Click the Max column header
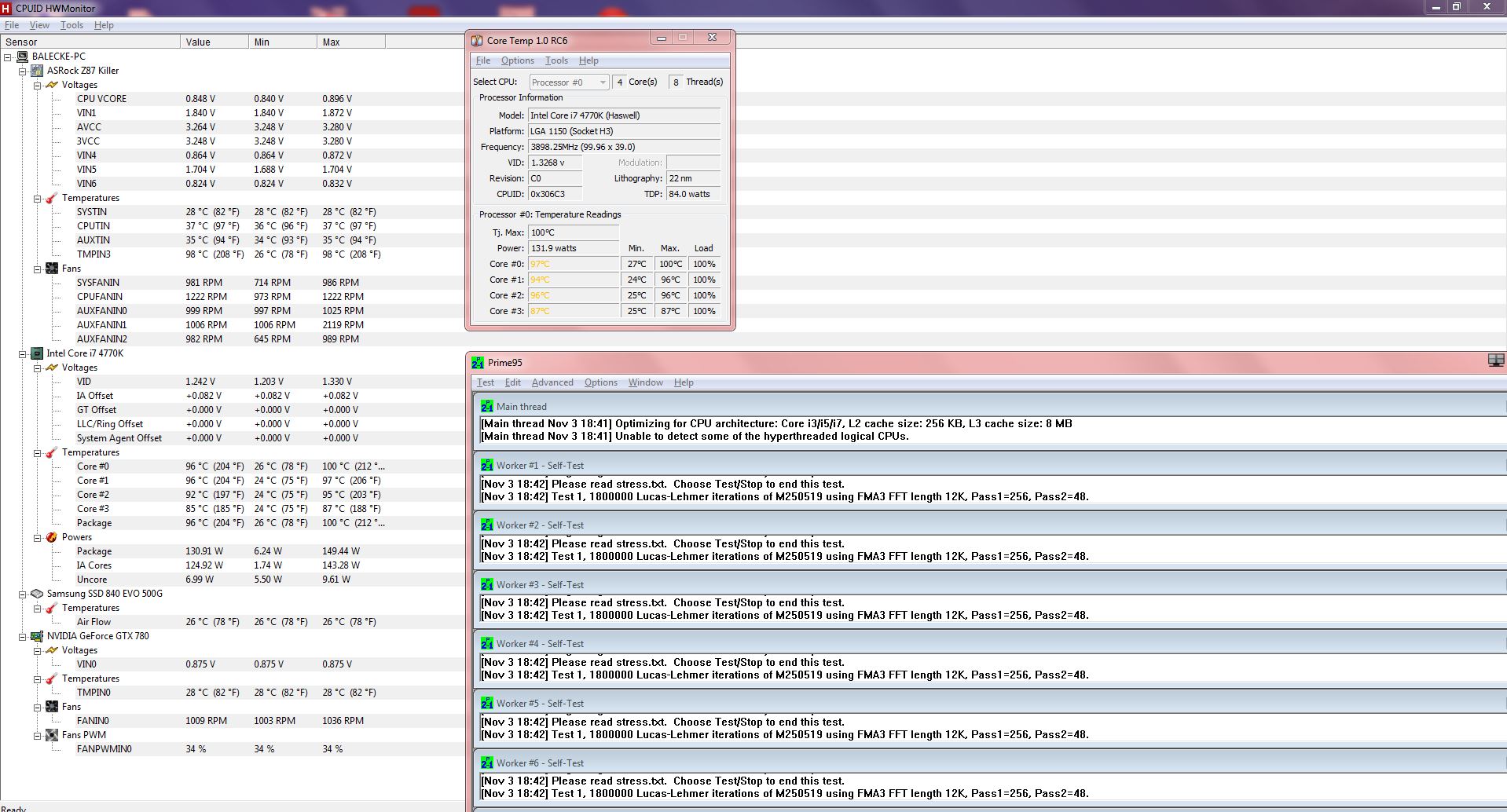Viewport: 1507px width, 812px height. point(351,42)
